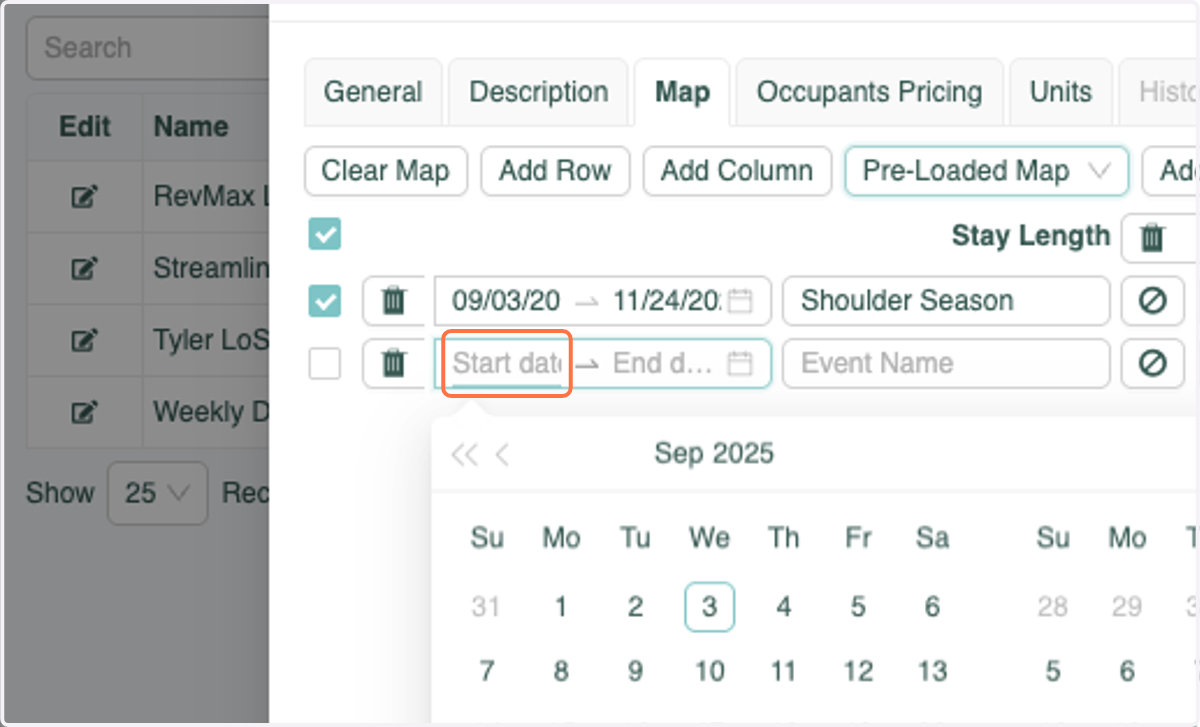
Task: Open the Units tab
Action: tap(1061, 92)
